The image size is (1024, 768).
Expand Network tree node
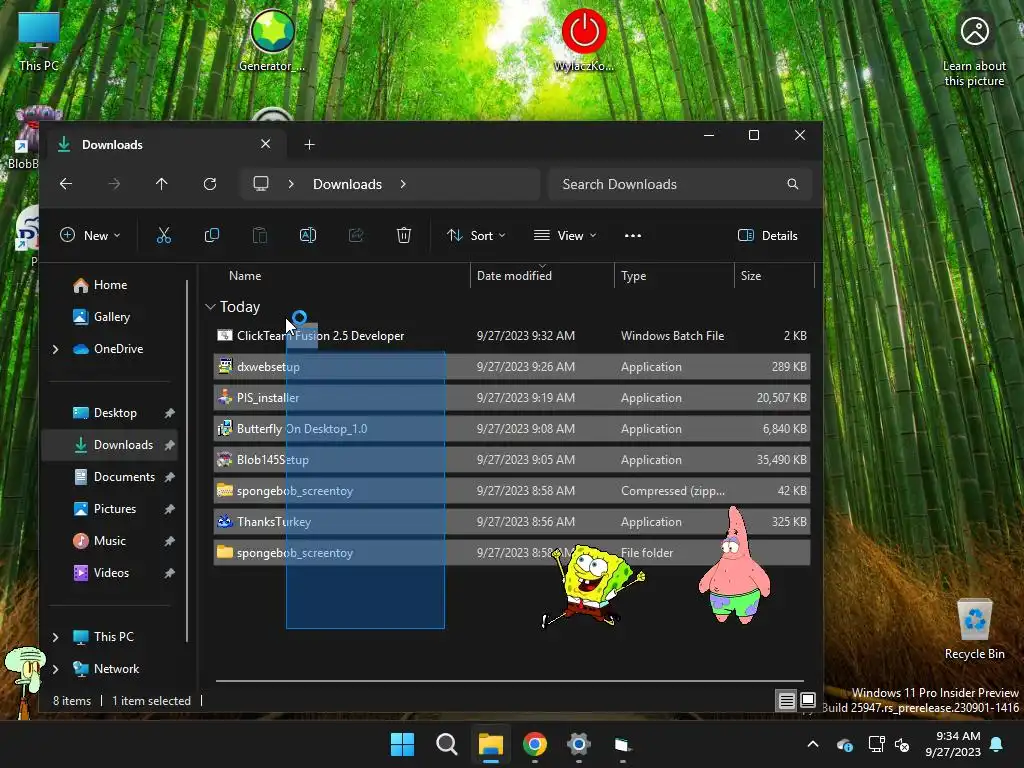pos(56,669)
